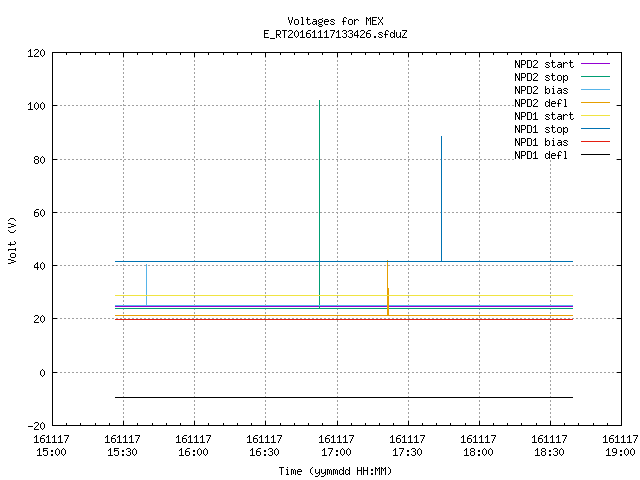Click the 'NPD1 defl' legend label
Viewport: 640px width, 480px height.
click(x=541, y=156)
